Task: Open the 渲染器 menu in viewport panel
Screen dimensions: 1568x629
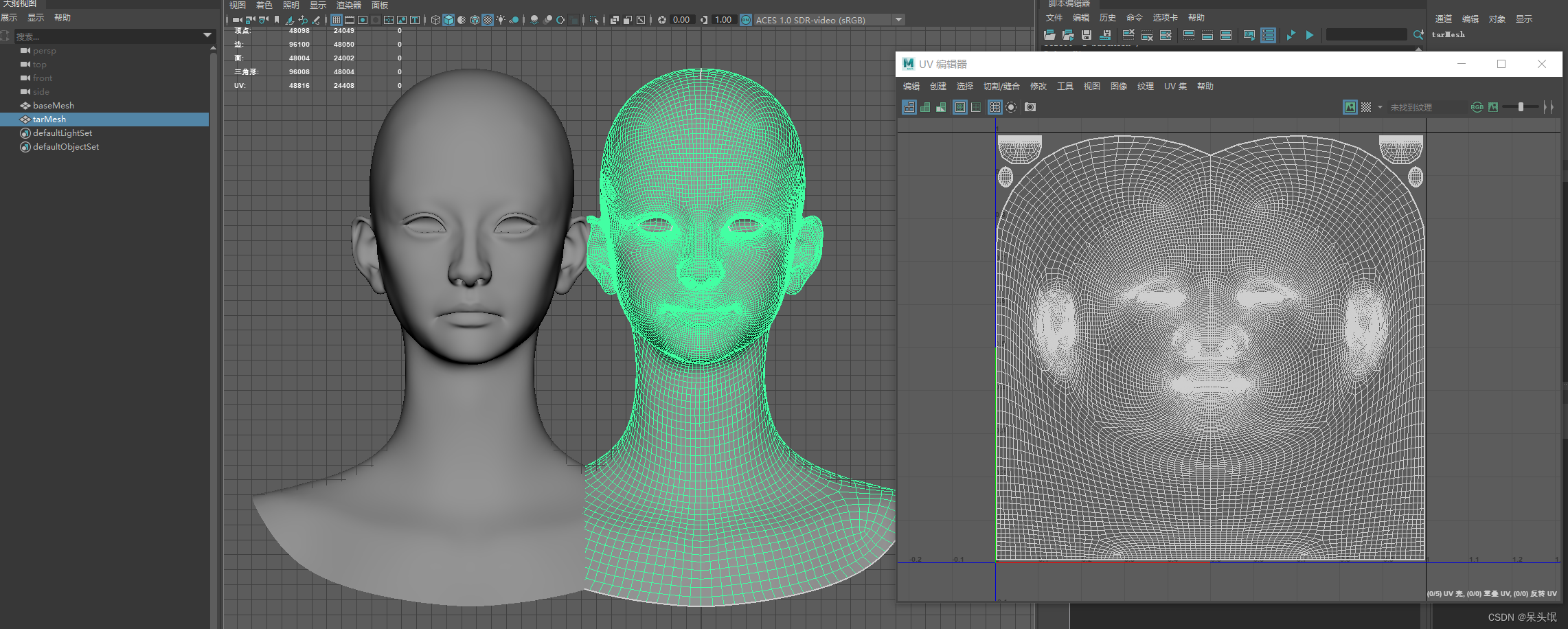Action: [x=348, y=5]
